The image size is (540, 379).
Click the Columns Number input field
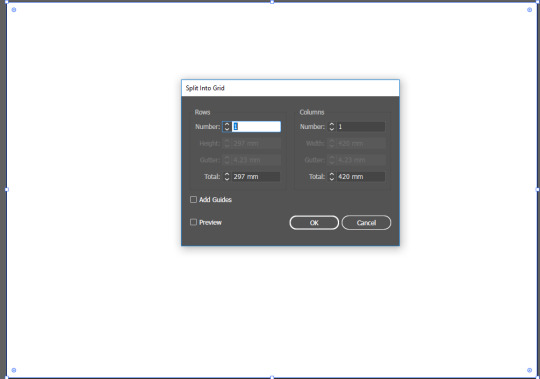pos(361,127)
